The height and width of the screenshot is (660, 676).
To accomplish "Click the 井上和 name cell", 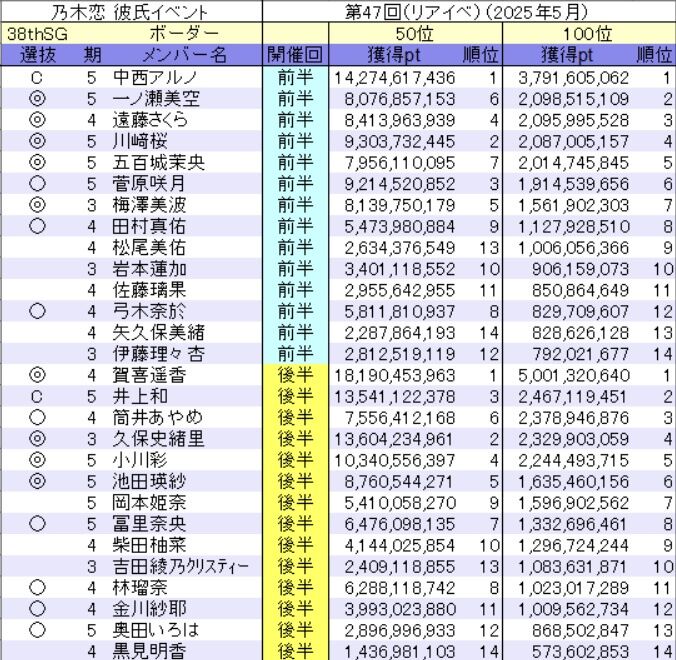I will click(140, 397).
